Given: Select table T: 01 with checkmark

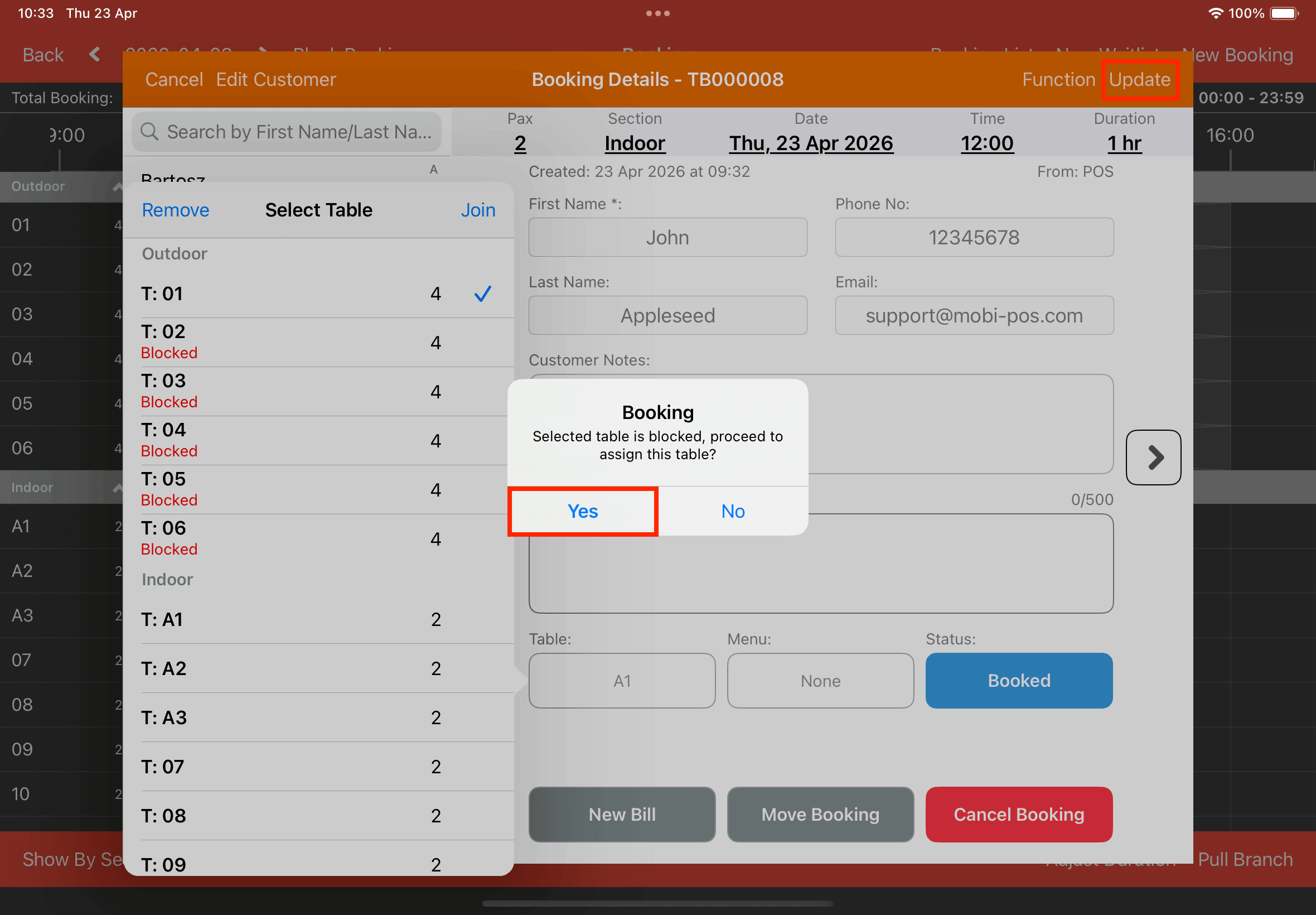Looking at the screenshot, I should 318,293.
